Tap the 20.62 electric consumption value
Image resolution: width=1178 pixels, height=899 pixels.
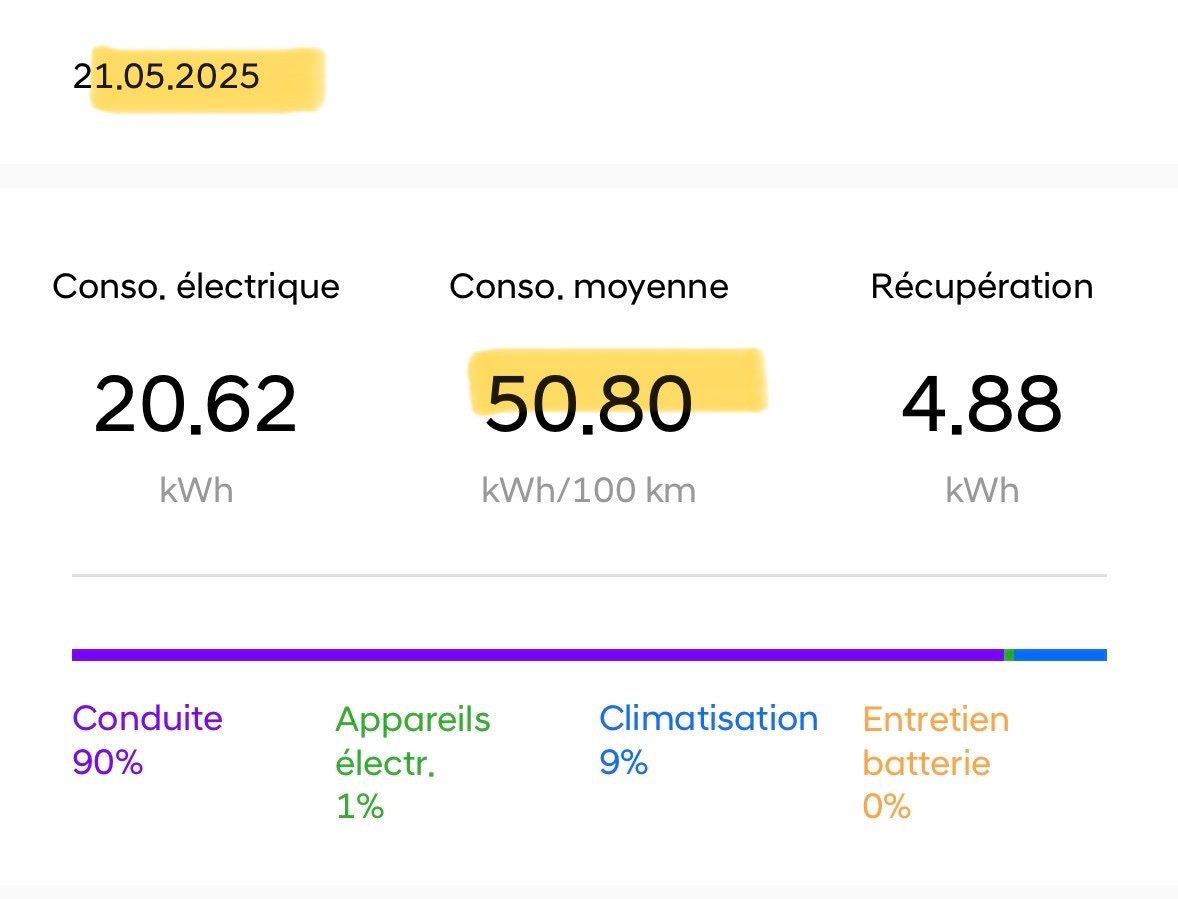click(196, 404)
